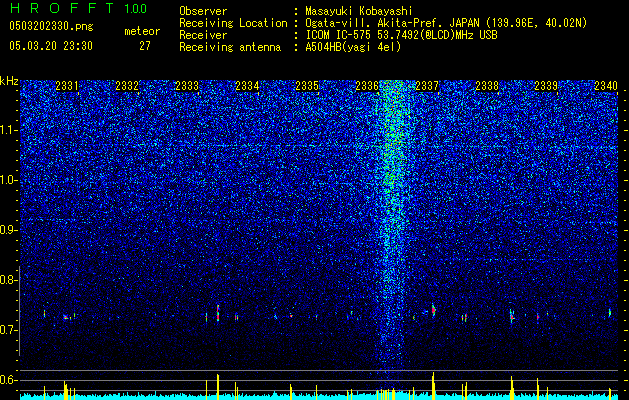
Task: Select ICOM IC-575 53.7492 MHz USB text
Action: (401, 35)
